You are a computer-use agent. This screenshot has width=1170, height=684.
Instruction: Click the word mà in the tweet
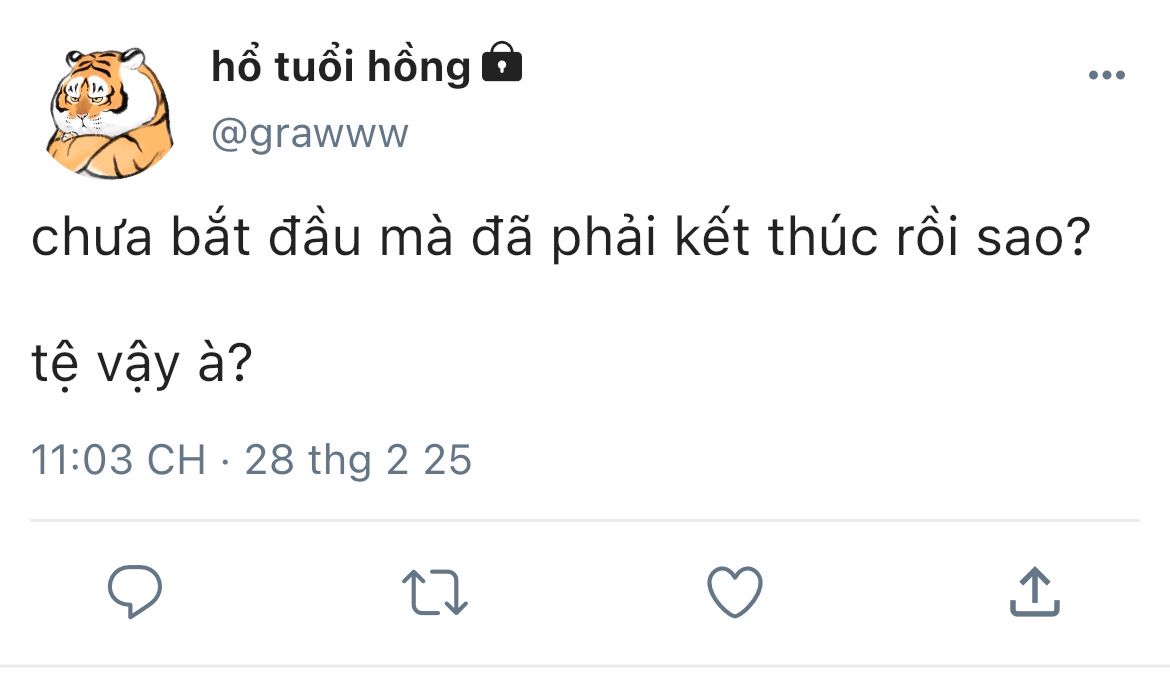point(416,237)
